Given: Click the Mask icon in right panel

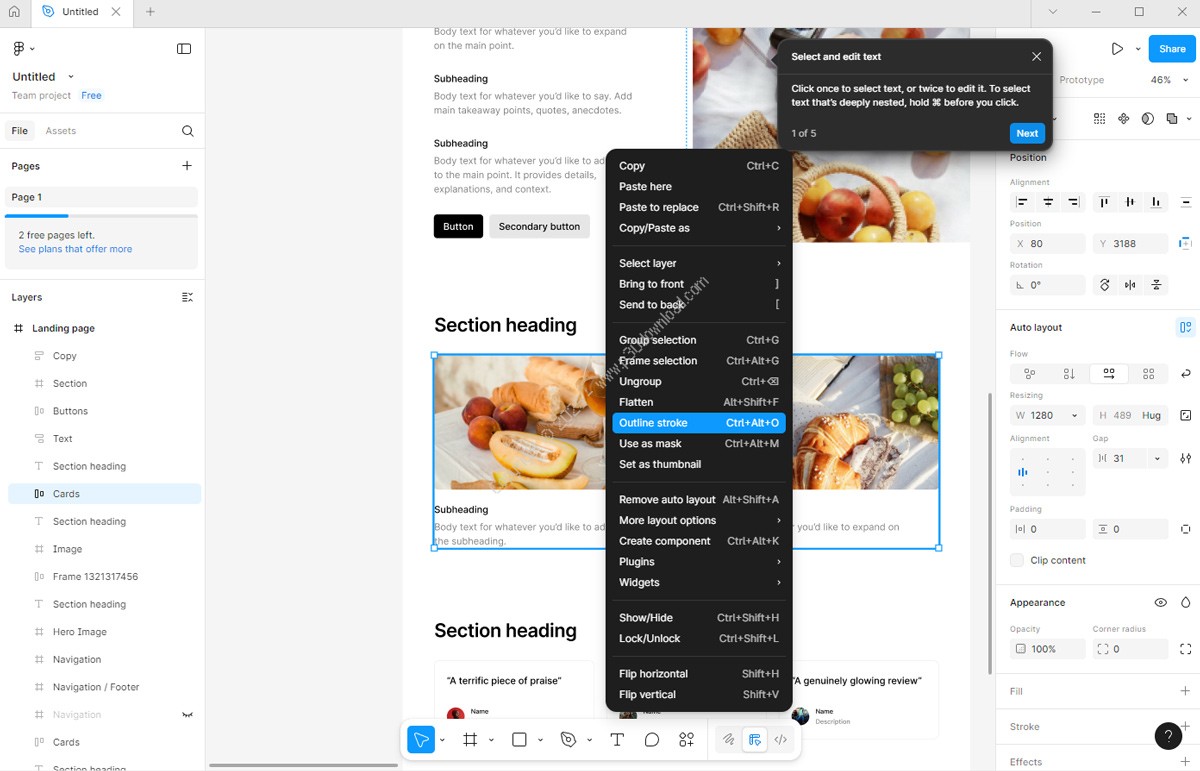Looking at the screenshot, I should [x=1147, y=118].
